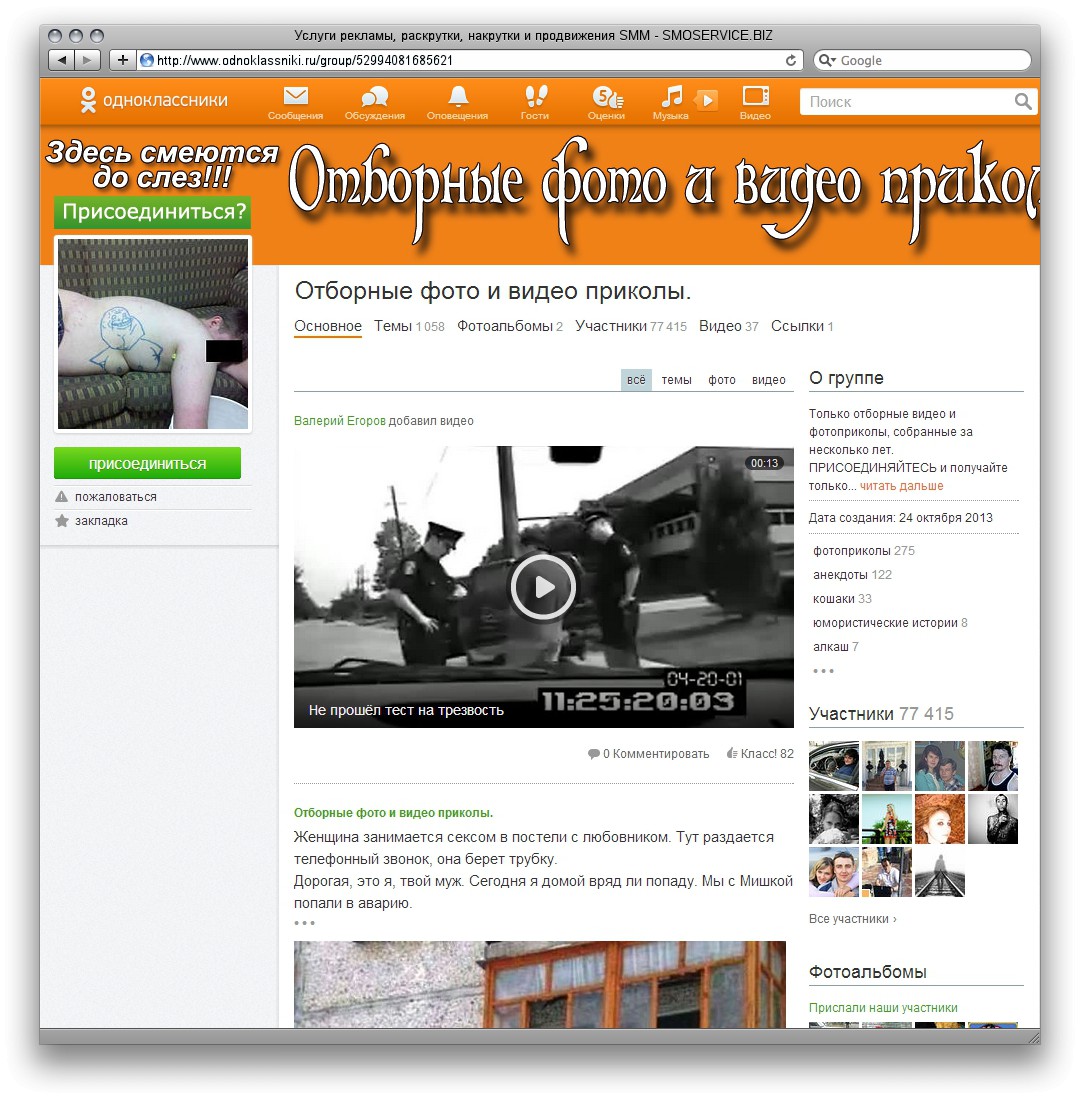The image size is (1080, 1099).
Task: Click the browser forward arrow
Action: (88, 60)
